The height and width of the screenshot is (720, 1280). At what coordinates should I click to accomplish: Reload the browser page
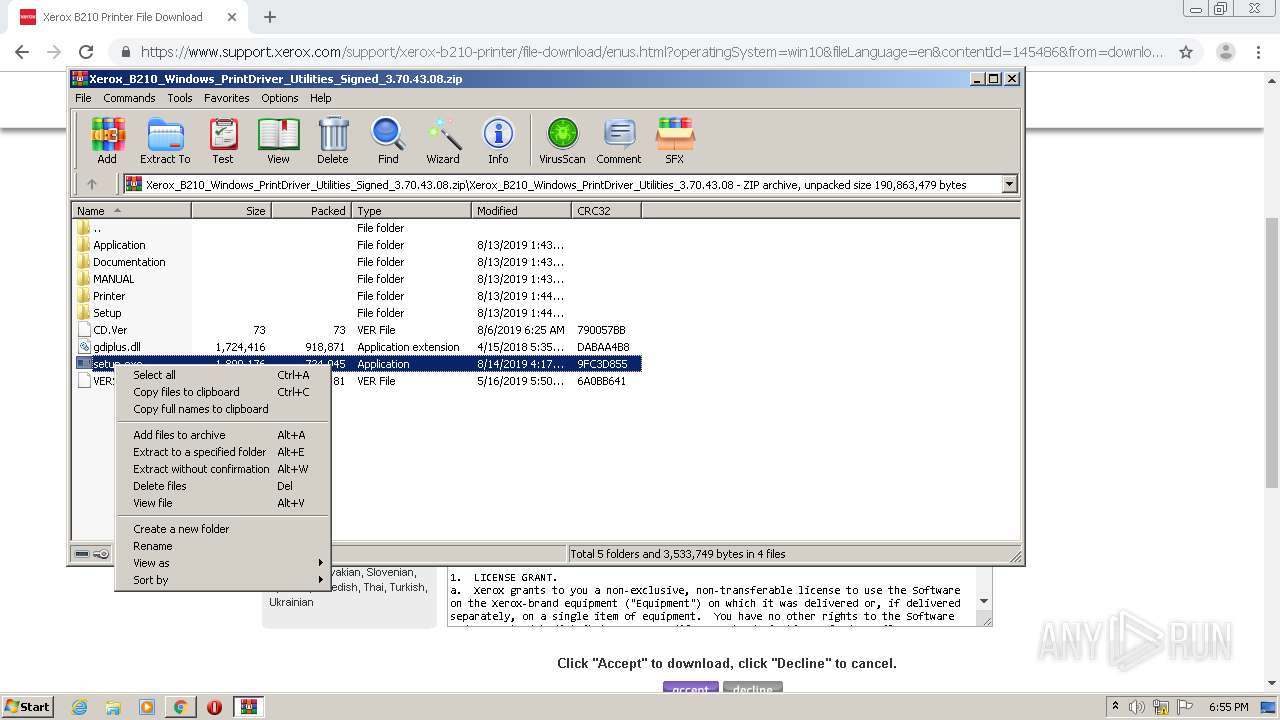click(x=86, y=52)
